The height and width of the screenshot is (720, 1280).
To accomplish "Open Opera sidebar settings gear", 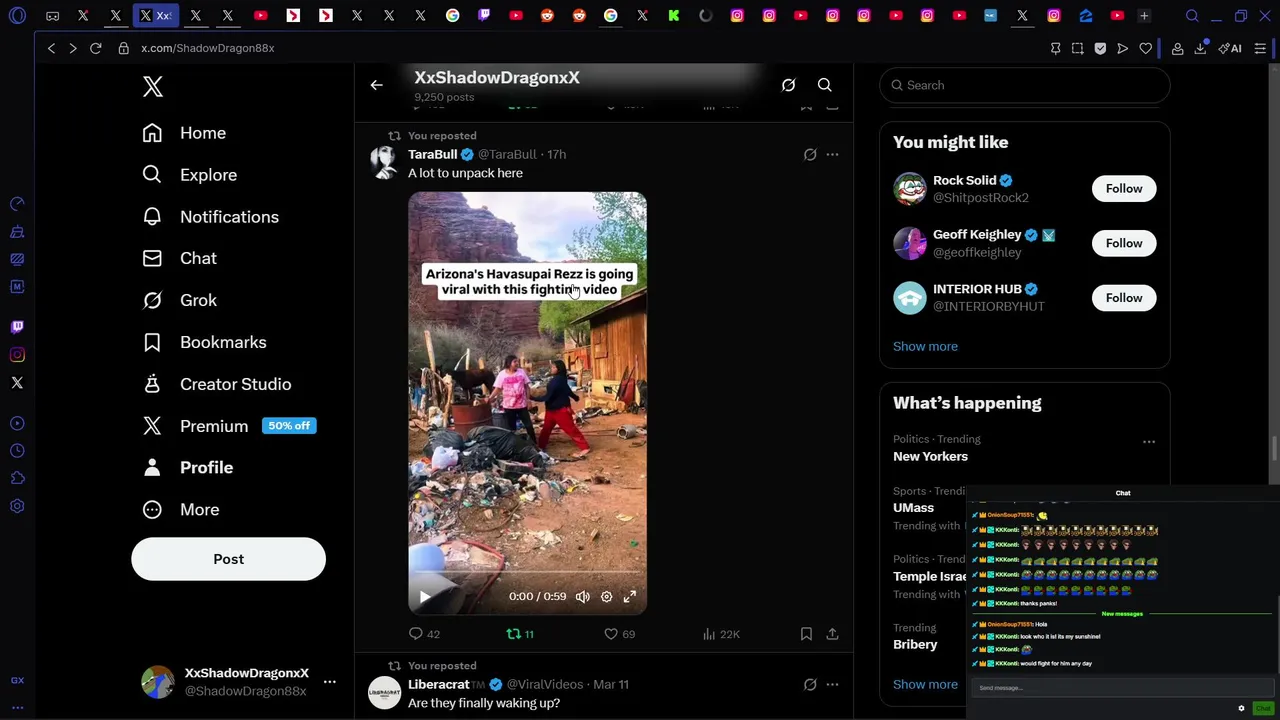I will point(17,507).
